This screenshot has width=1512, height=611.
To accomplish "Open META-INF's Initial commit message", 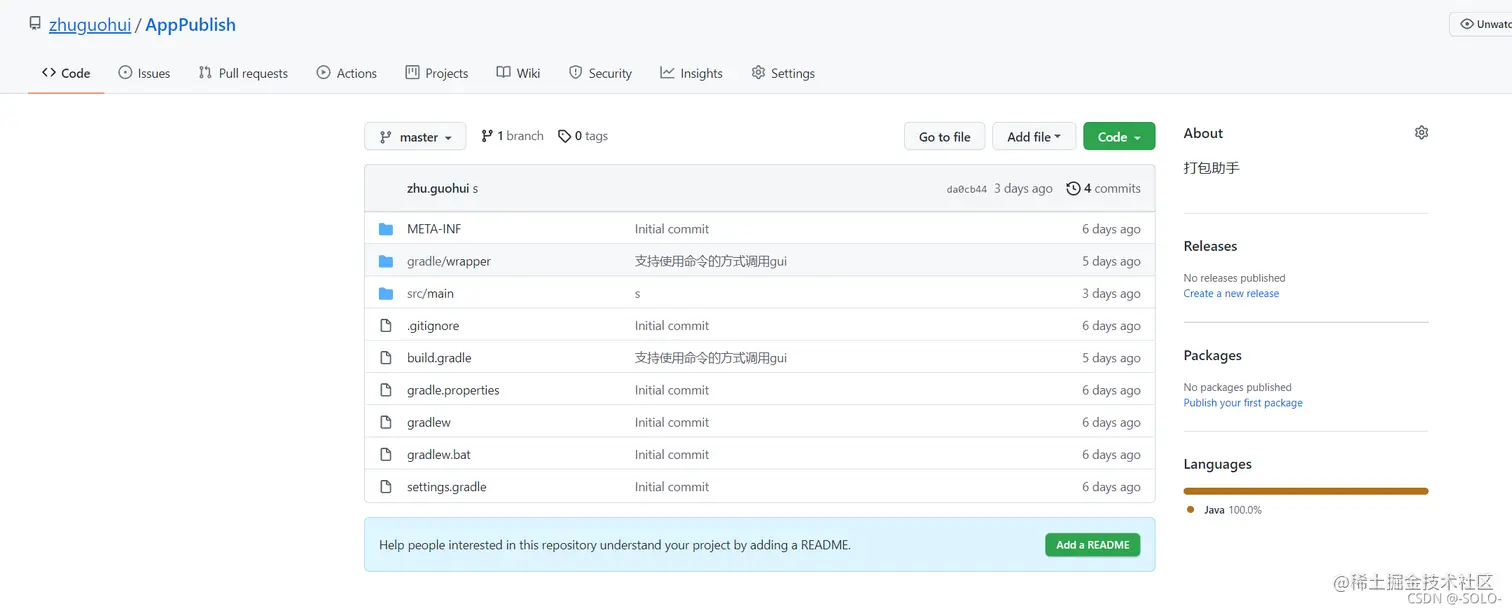I will pyautogui.click(x=672, y=229).
